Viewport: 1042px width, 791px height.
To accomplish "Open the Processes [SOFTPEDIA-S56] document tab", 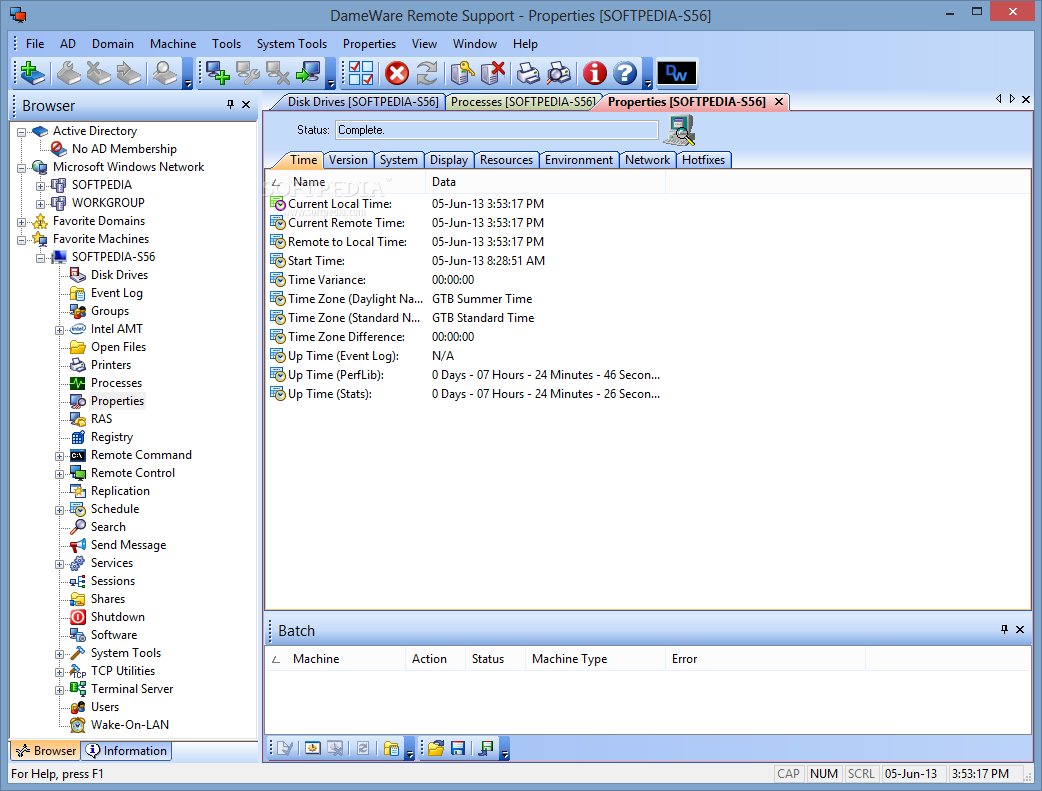I will coord(523,102).
